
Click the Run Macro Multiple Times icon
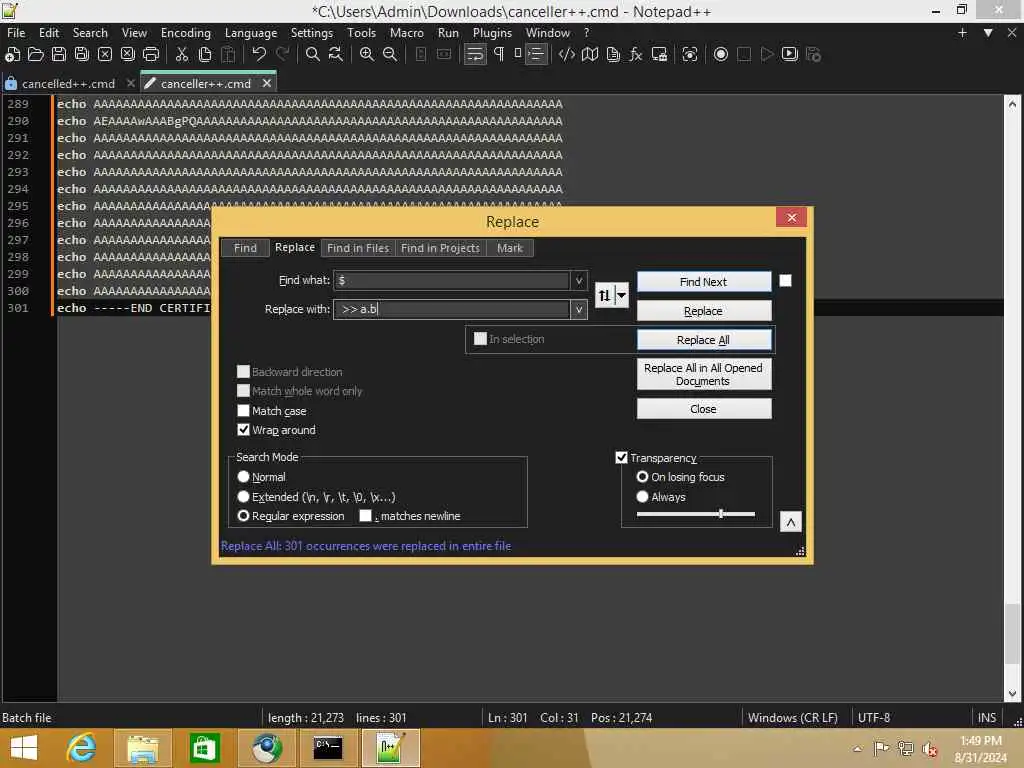pyautogui.click(x=790, y=54)
